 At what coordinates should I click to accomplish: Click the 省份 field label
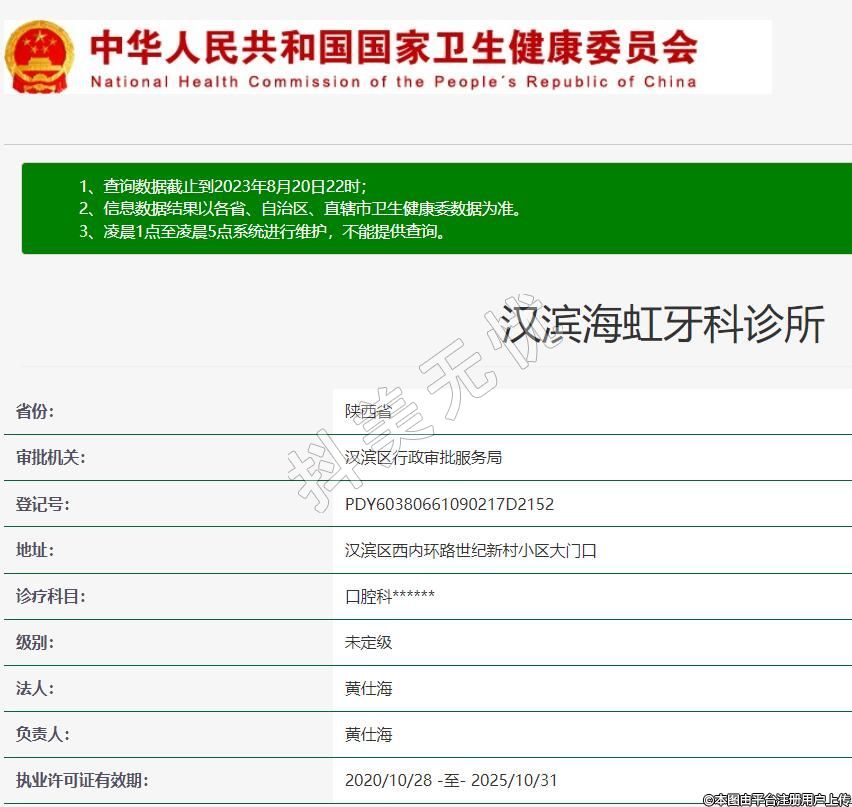click(35, 411)
